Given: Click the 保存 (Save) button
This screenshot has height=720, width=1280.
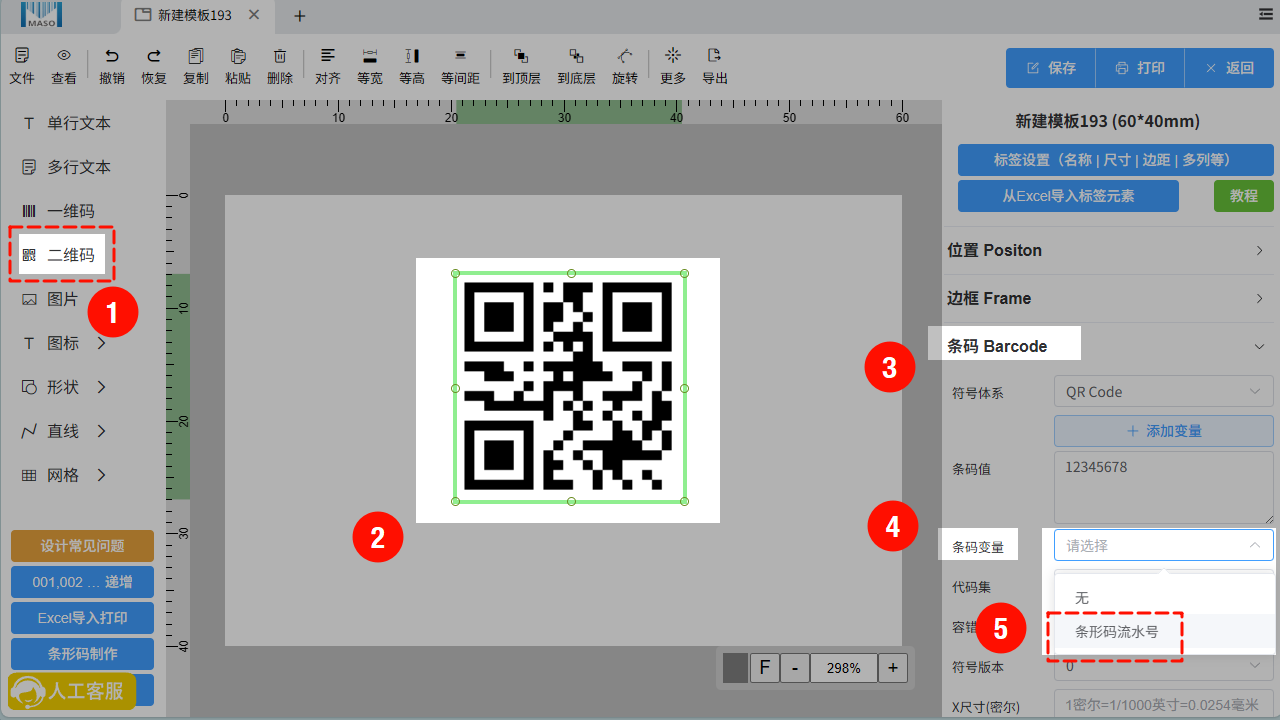Looking at the screenshot, I should 1051,68.
